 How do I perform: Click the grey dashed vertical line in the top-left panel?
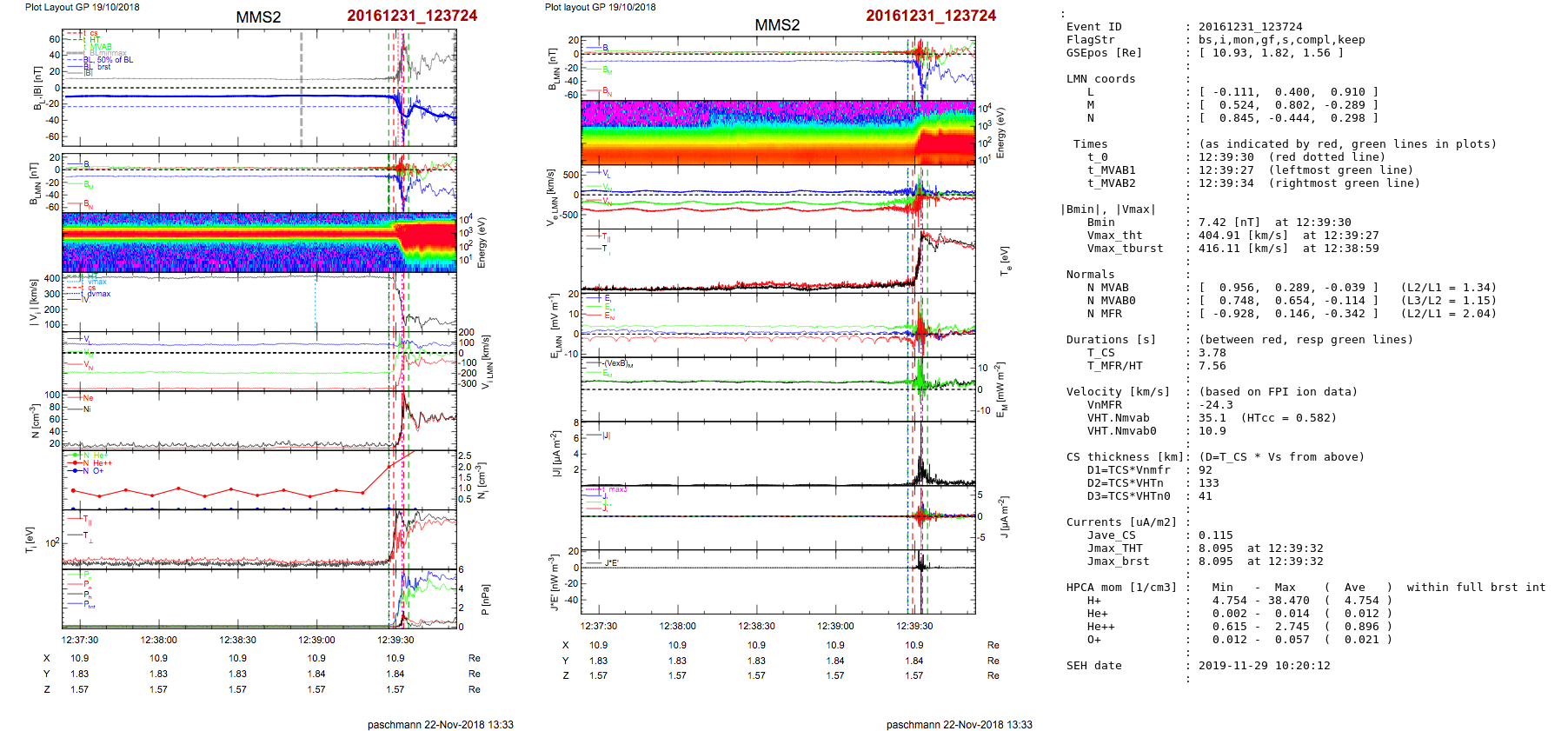(302, 87)
